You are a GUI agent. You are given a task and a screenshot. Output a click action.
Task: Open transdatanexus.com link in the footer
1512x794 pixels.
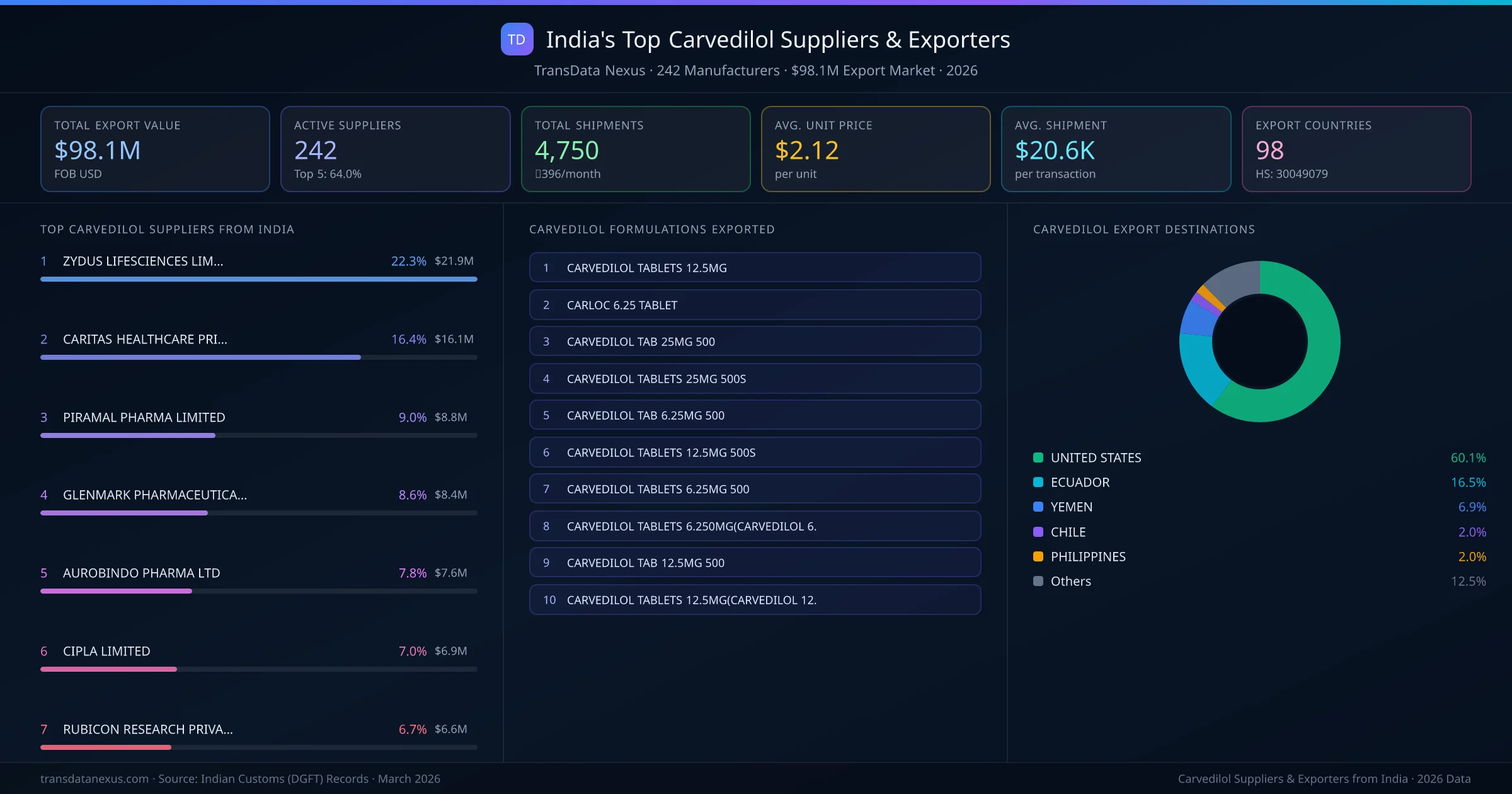[93, 778]
